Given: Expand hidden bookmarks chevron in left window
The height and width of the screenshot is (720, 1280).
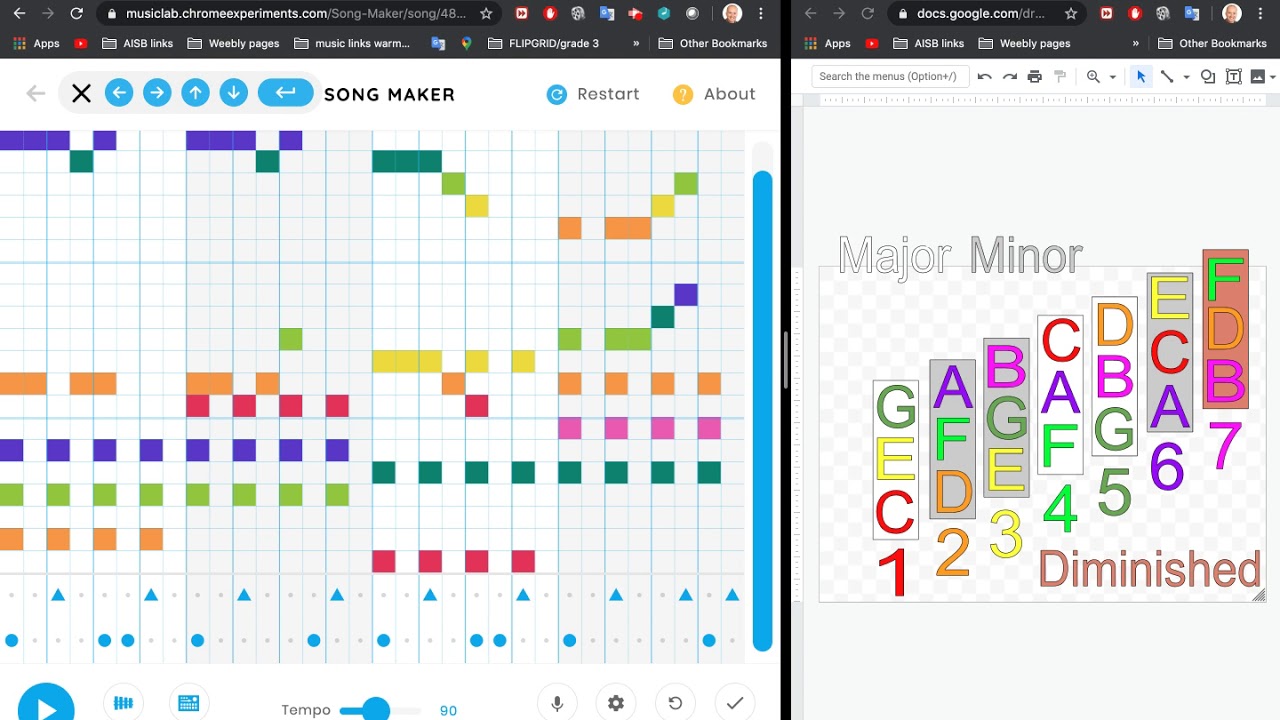Looking at the screenshot, I should [x=636, y=44].
